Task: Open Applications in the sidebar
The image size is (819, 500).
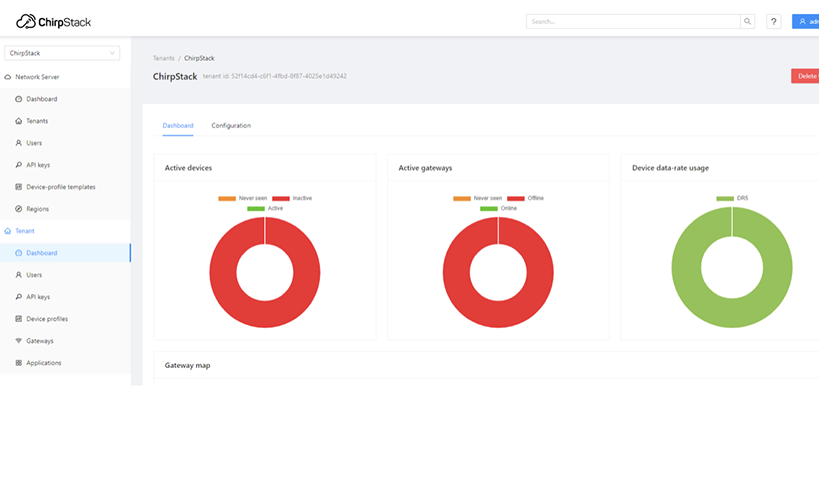Action: coord(43,363)
